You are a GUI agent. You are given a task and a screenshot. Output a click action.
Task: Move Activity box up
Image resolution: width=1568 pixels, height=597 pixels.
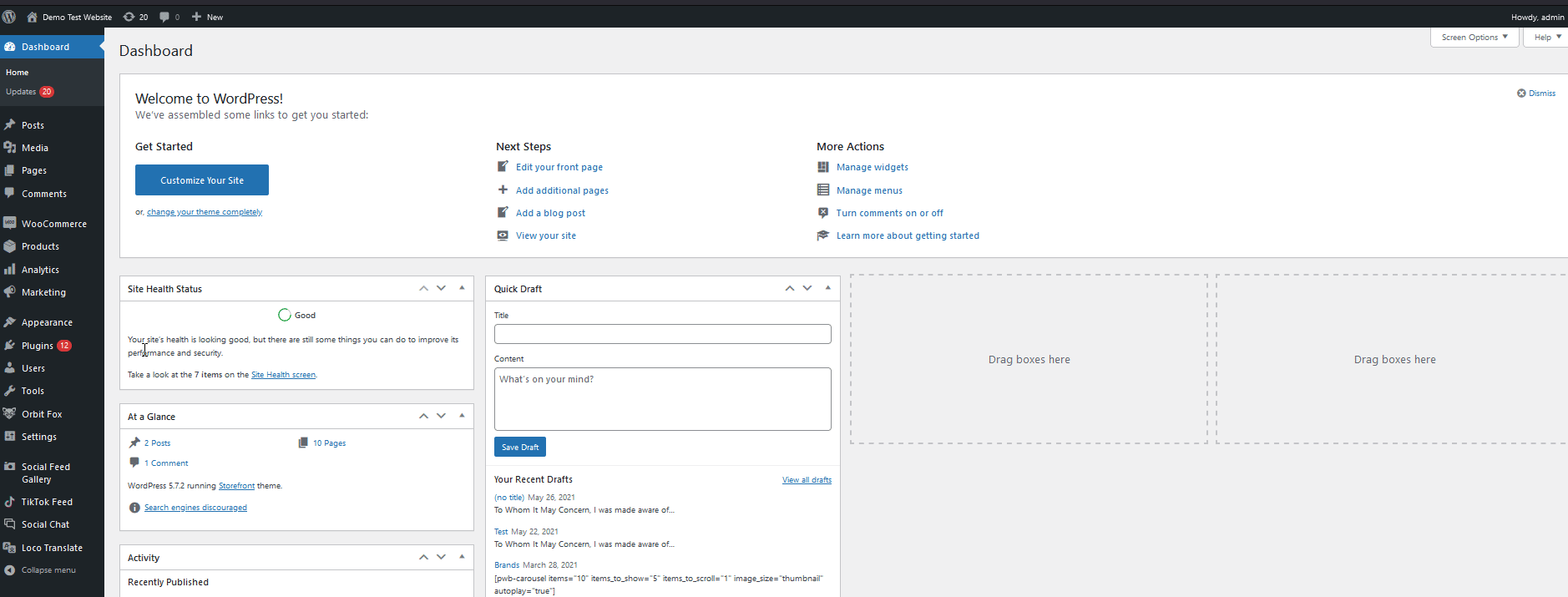pos(423,557)
